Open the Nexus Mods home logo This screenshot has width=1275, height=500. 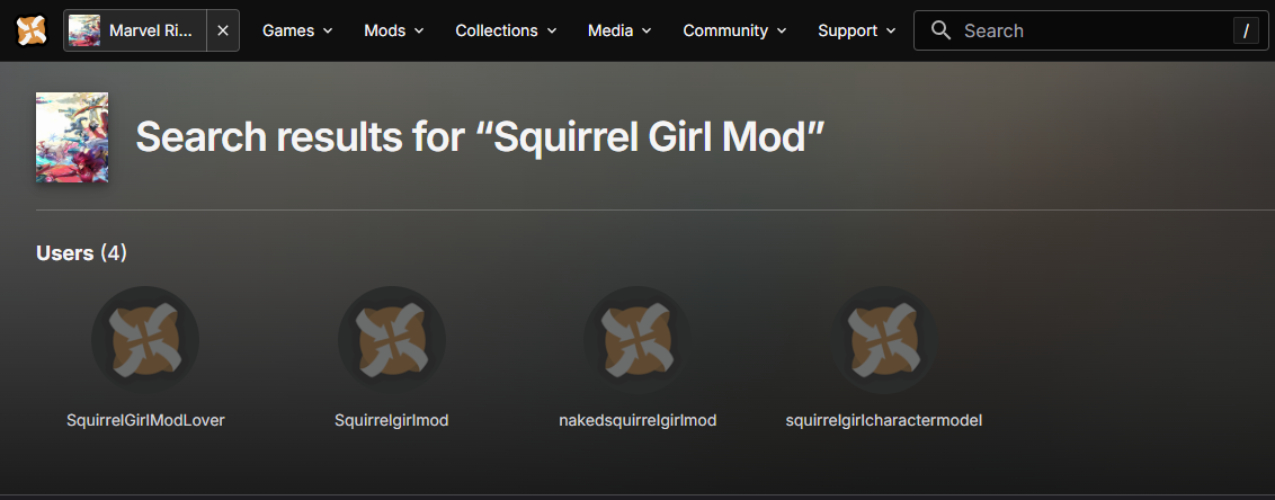pyautogui.click(x=31, y=30)
